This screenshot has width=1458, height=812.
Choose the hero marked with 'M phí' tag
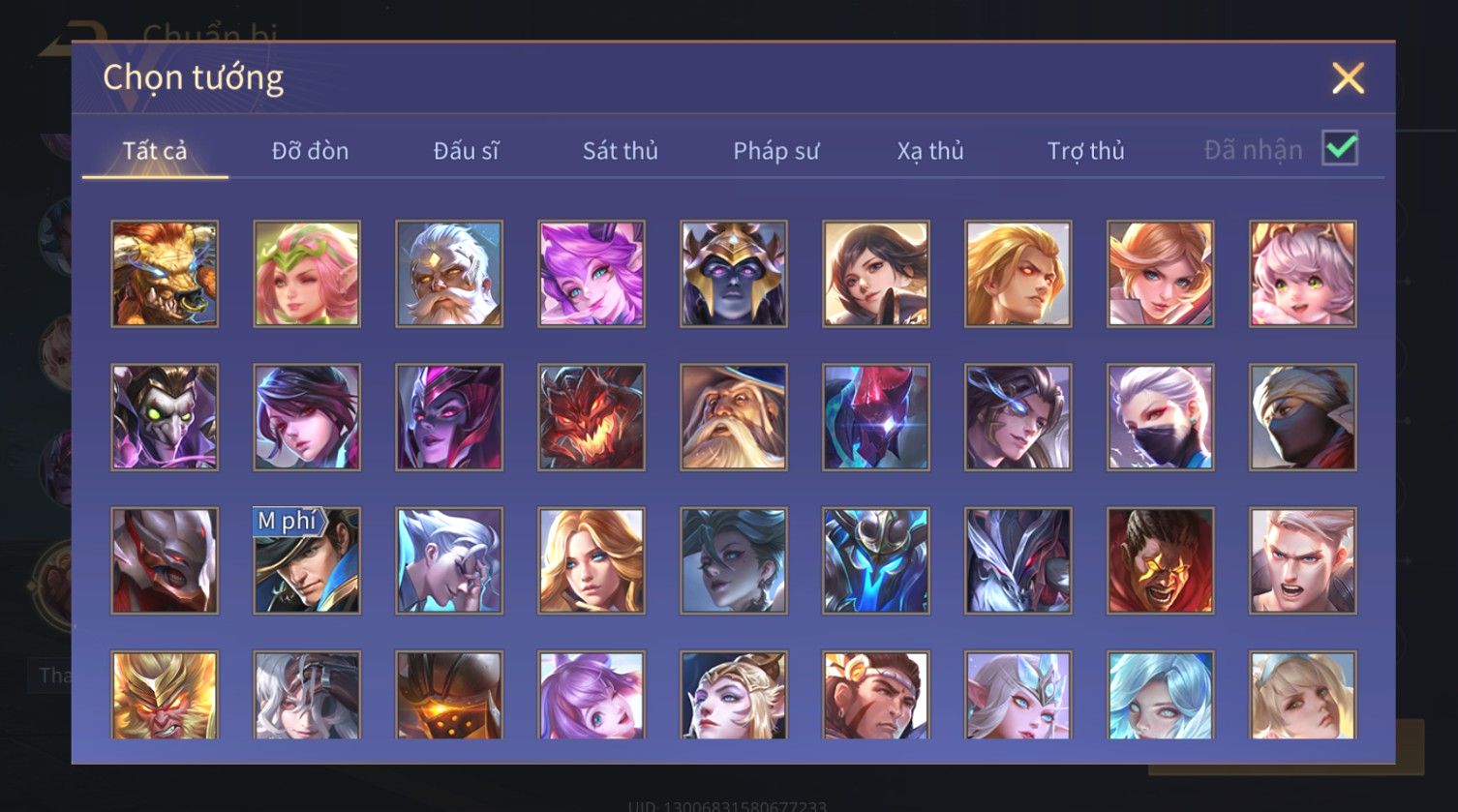[x=307, y=561]
